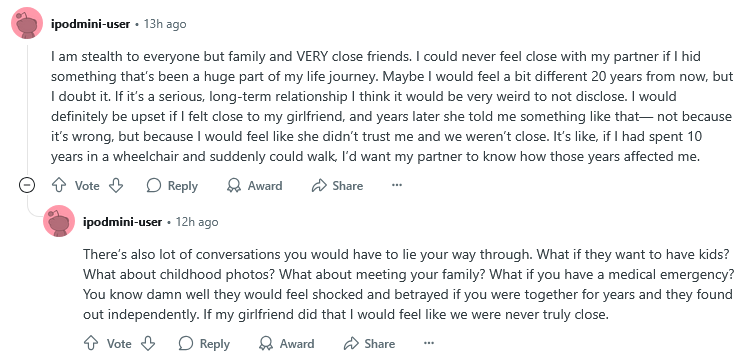
Task: Click the Reply icon under first comment
Action: click(x=153, y=186)
